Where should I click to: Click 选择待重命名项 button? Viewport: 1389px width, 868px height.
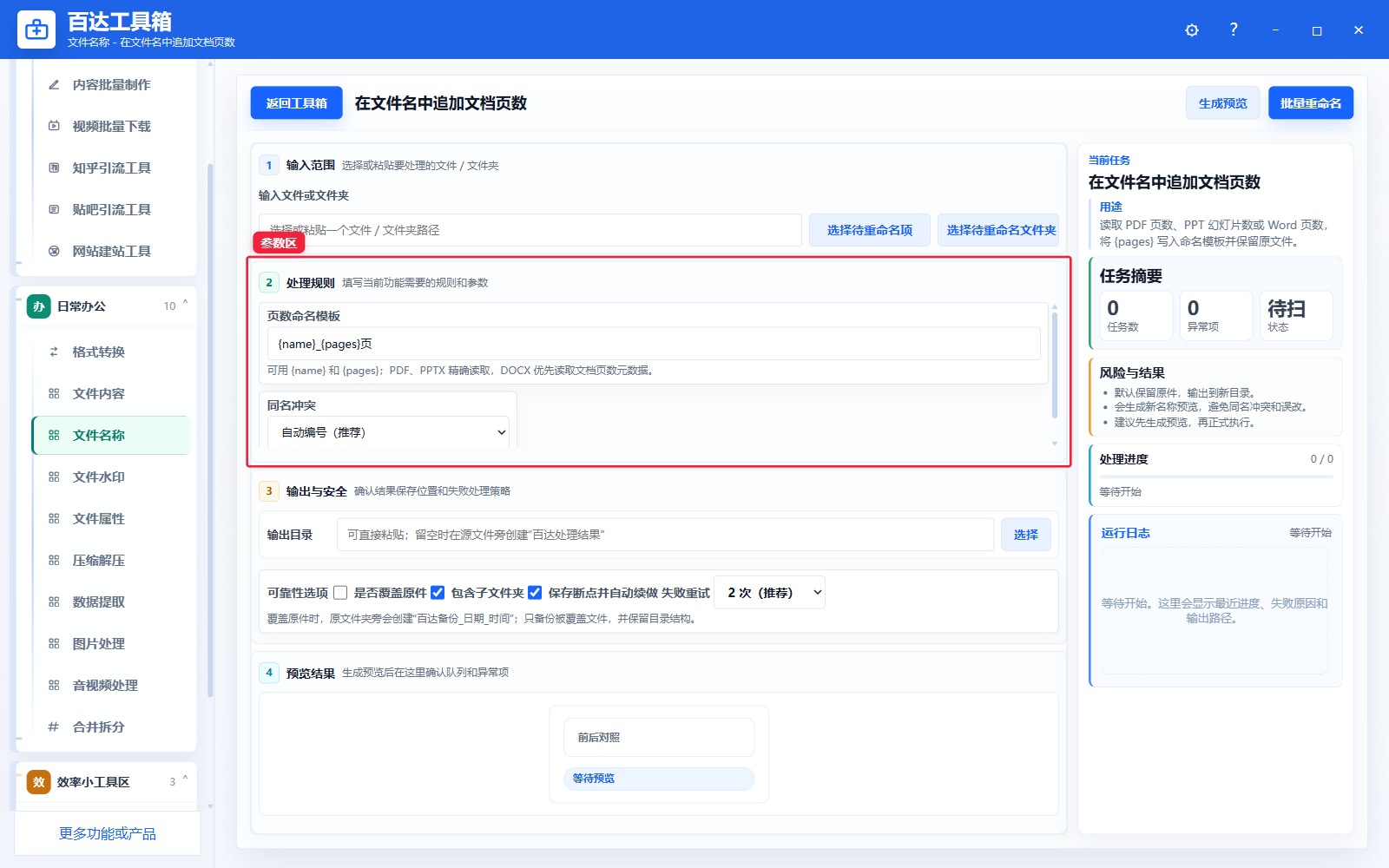869,230
